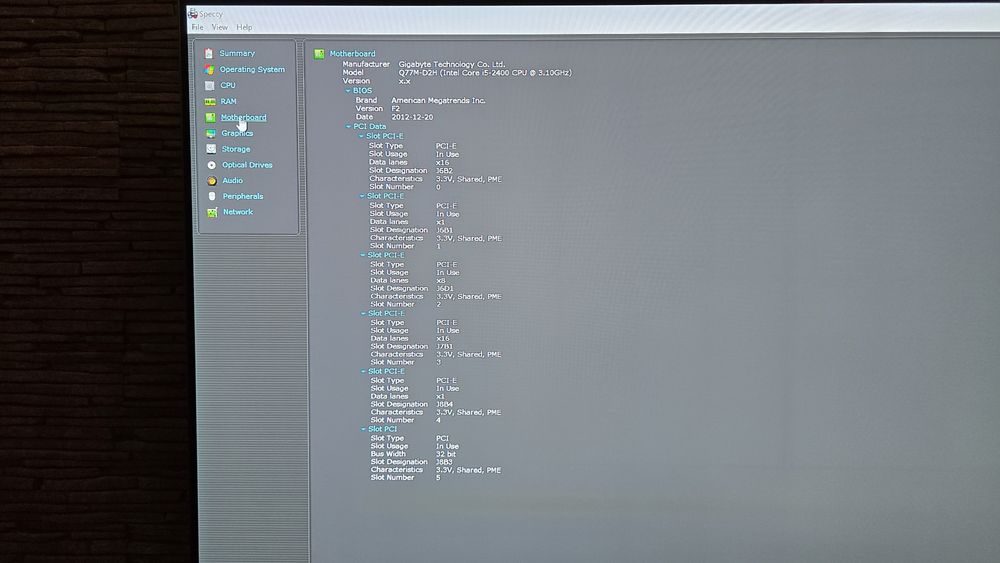This screenshot has width=1000, height=563.
Task: Click Bus Width value 32 bit
Action: point(446,455)
